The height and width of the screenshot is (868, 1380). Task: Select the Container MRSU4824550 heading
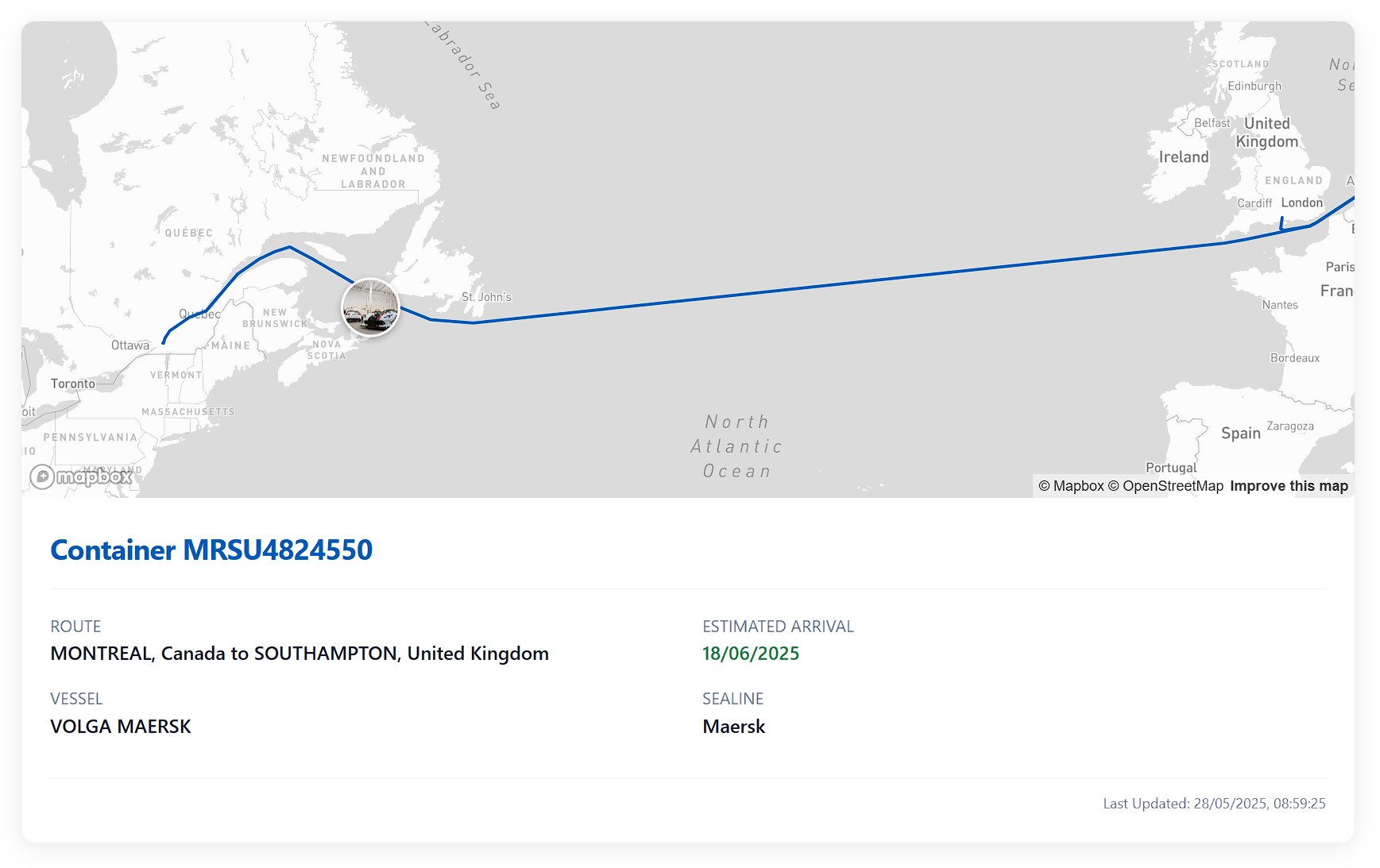(213, 549)
